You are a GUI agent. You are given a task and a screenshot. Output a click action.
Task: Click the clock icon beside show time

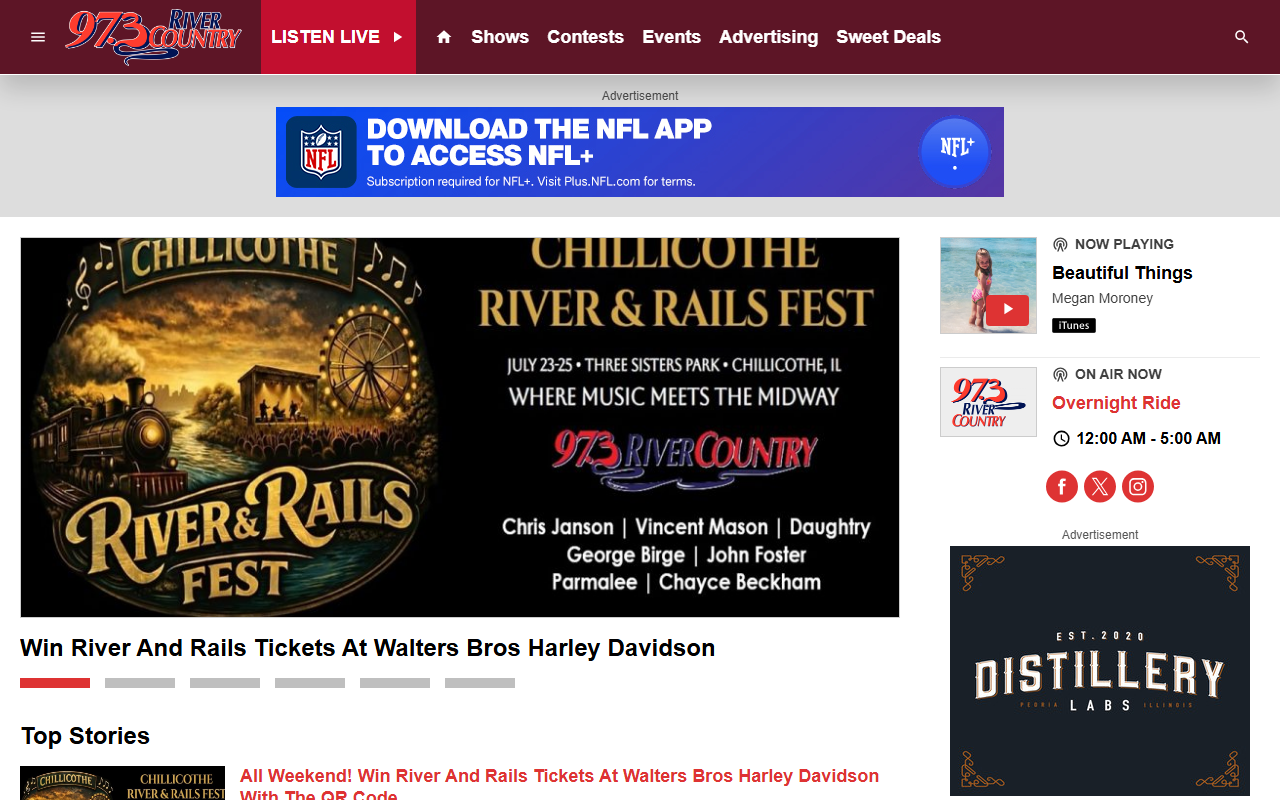1061,438
